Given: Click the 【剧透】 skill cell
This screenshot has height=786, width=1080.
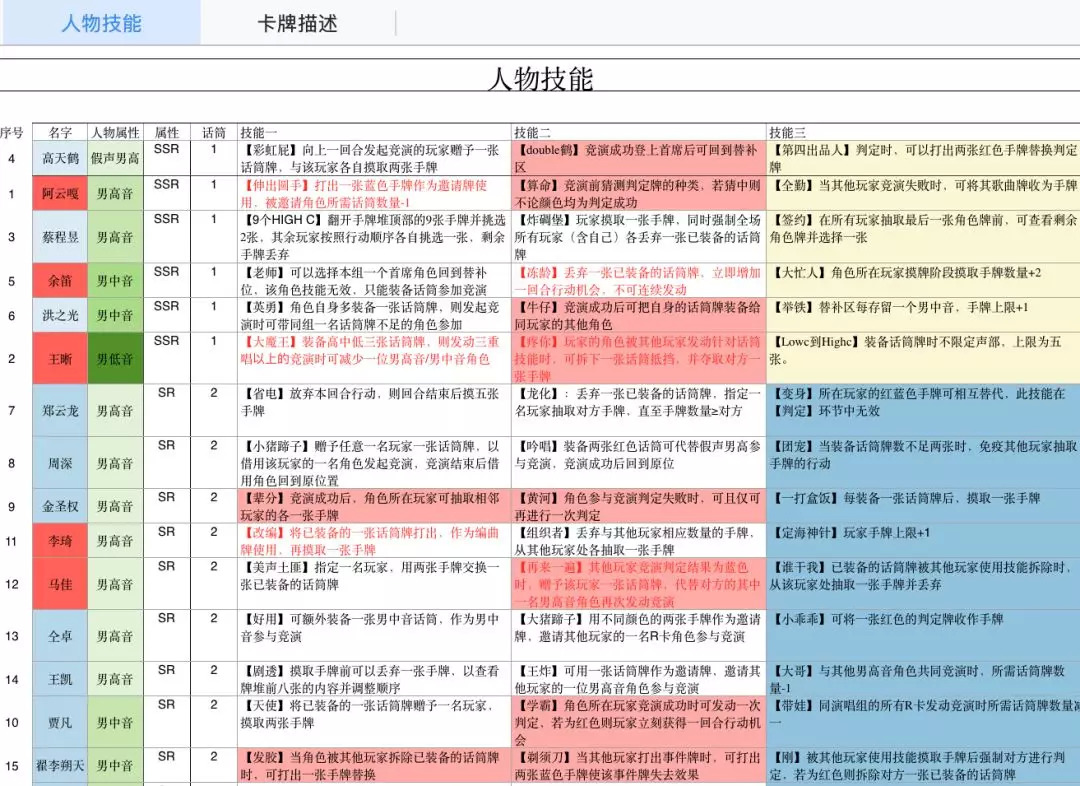Looking at the screenshot, I should pos(374,679).
